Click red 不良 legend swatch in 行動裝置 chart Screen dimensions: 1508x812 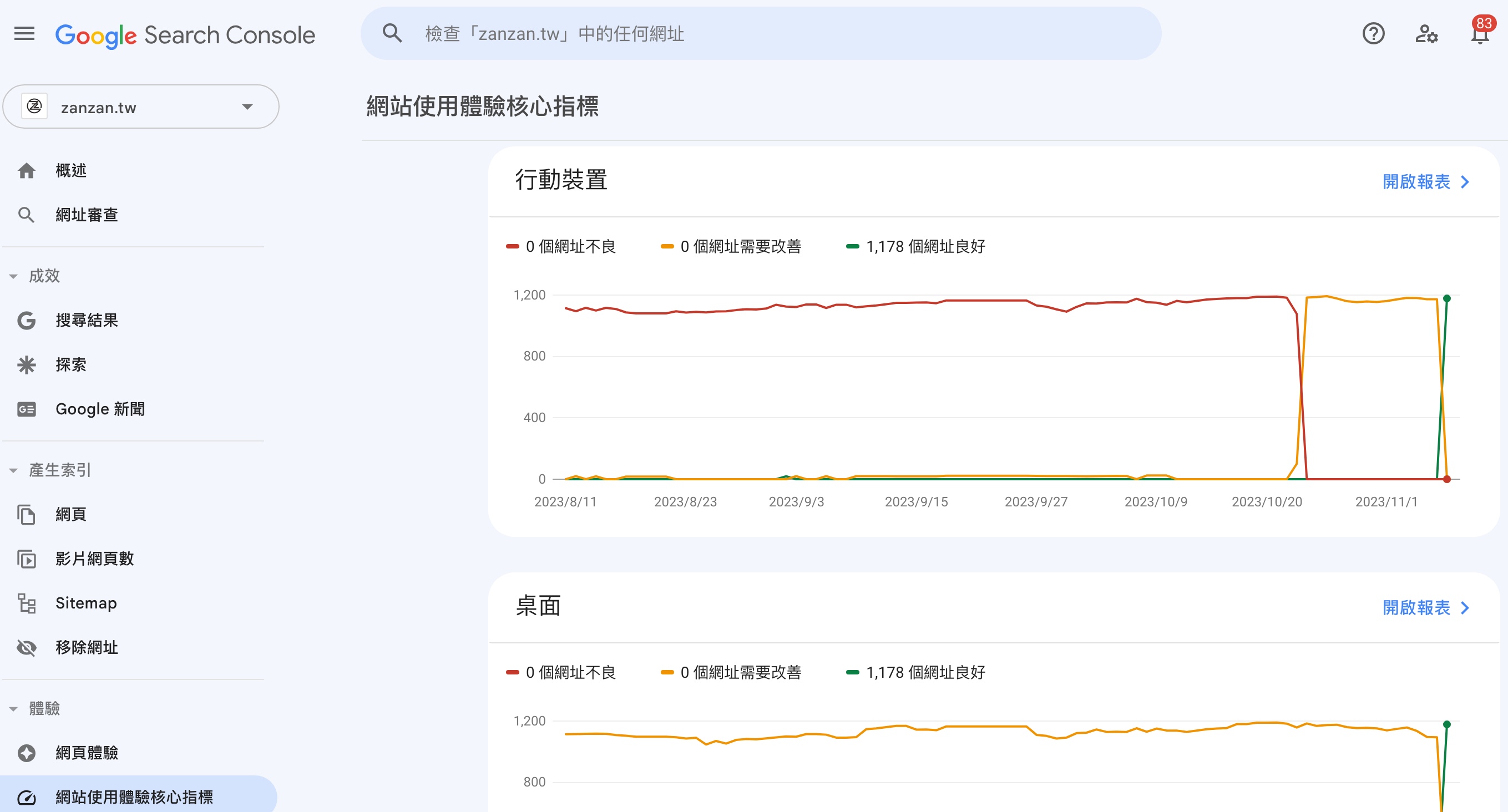[x=512, y=247]
